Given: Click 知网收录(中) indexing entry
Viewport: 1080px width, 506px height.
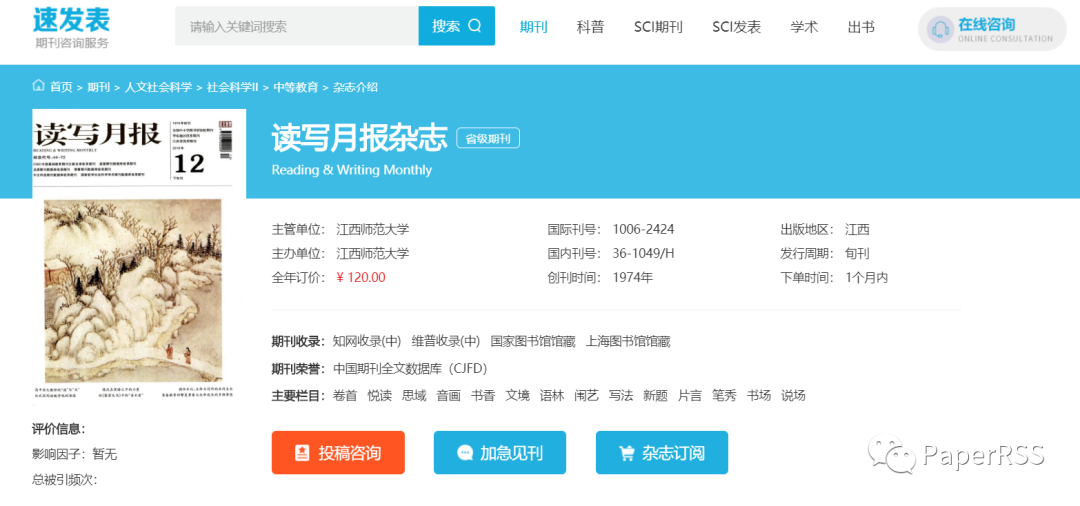Looking at the screenshot, I should click(366, 341).
